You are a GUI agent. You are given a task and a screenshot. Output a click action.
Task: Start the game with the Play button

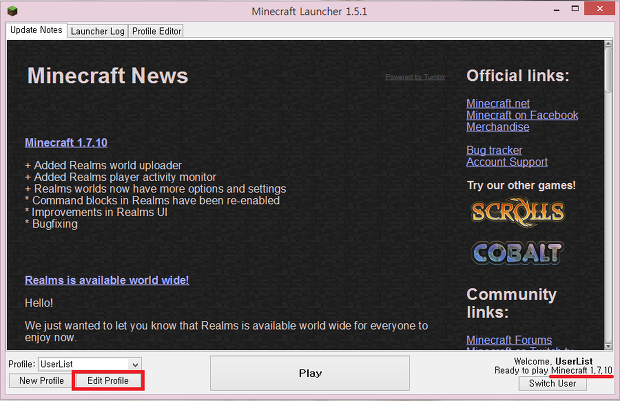pyautogui.click(x=310, y=373)
